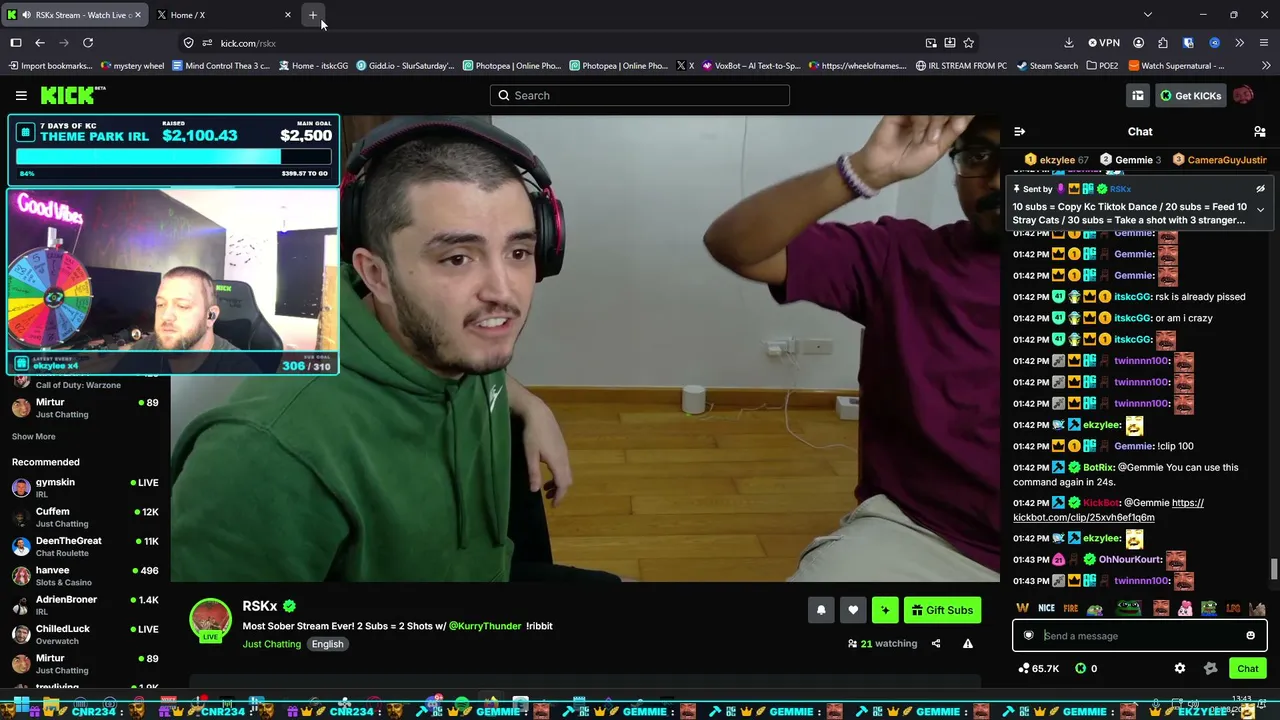
Task: Toggle the browser sidebar icon left of back arrow
Action: pyautogui.click(x=16, y=43)
